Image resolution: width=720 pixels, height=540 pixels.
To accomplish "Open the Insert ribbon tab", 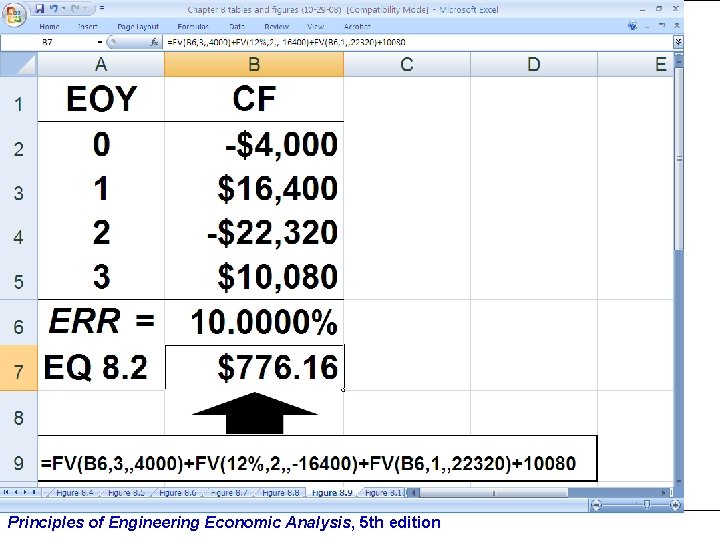I will tap(87, 27).
